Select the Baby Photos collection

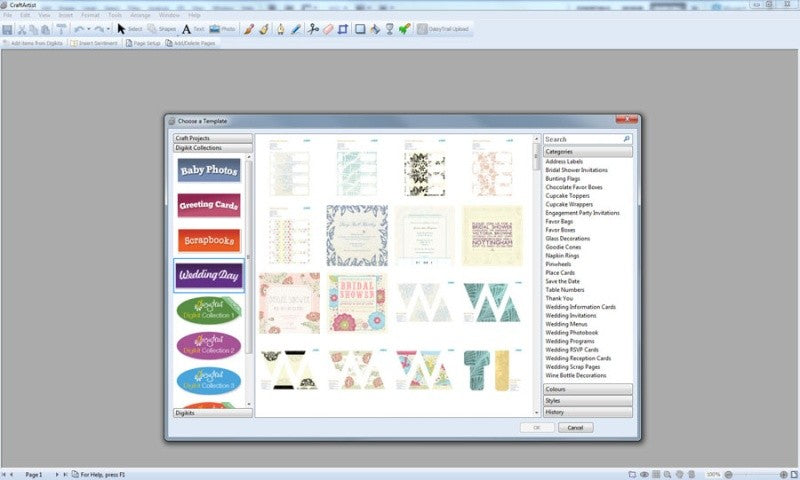coord(209,170)
